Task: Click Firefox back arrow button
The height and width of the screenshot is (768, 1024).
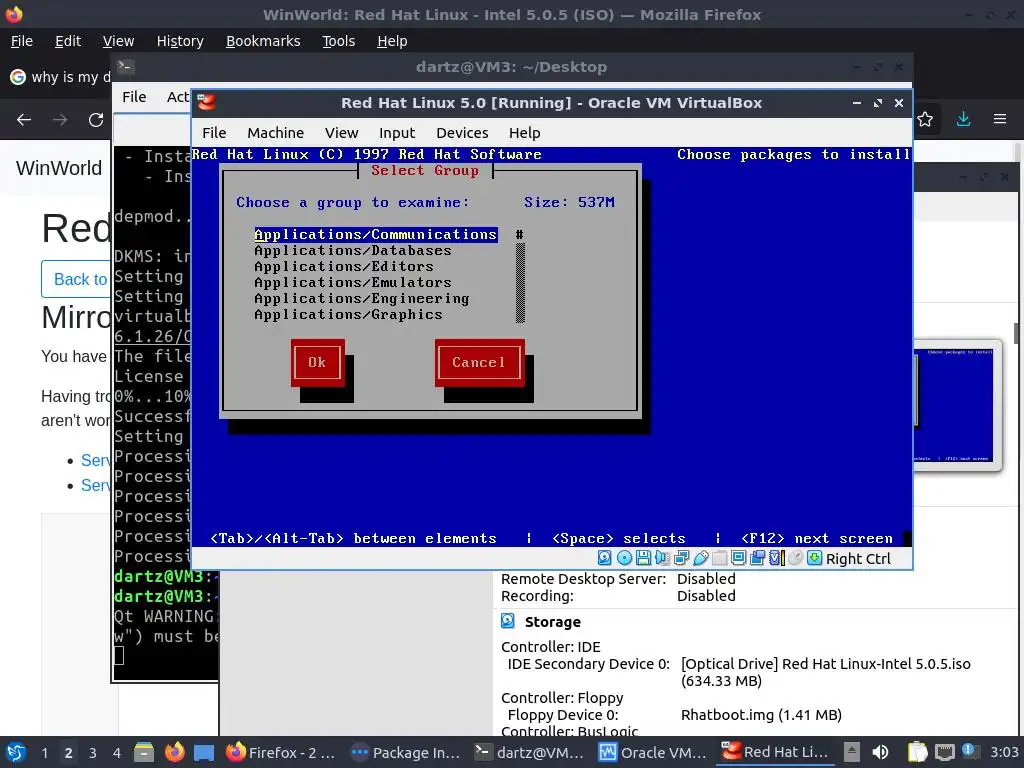Action: click(x=24, y=120)
